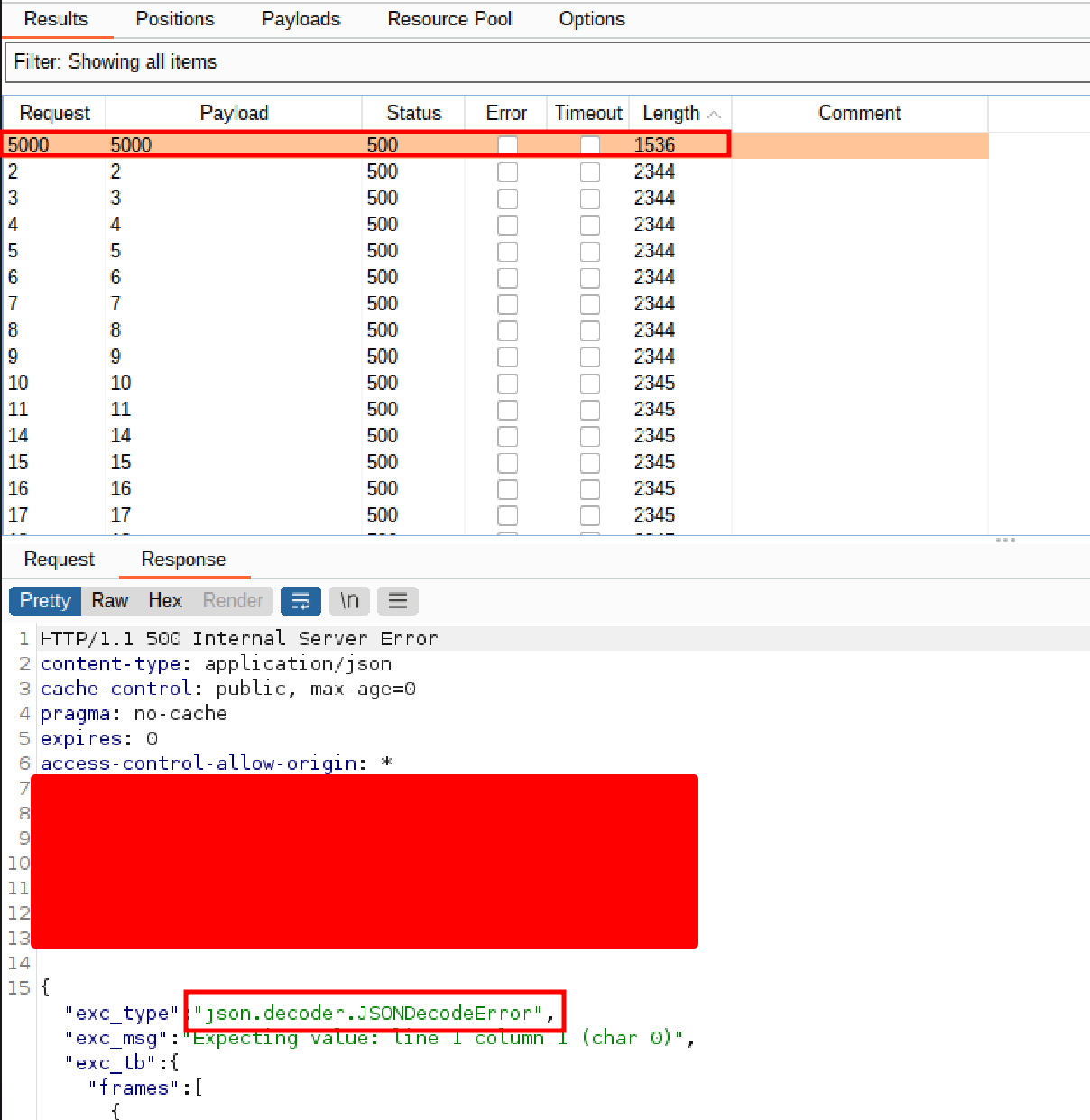Sort by the Timeout column header
Screen dimensions: 1090x1120
coord(588,114)
